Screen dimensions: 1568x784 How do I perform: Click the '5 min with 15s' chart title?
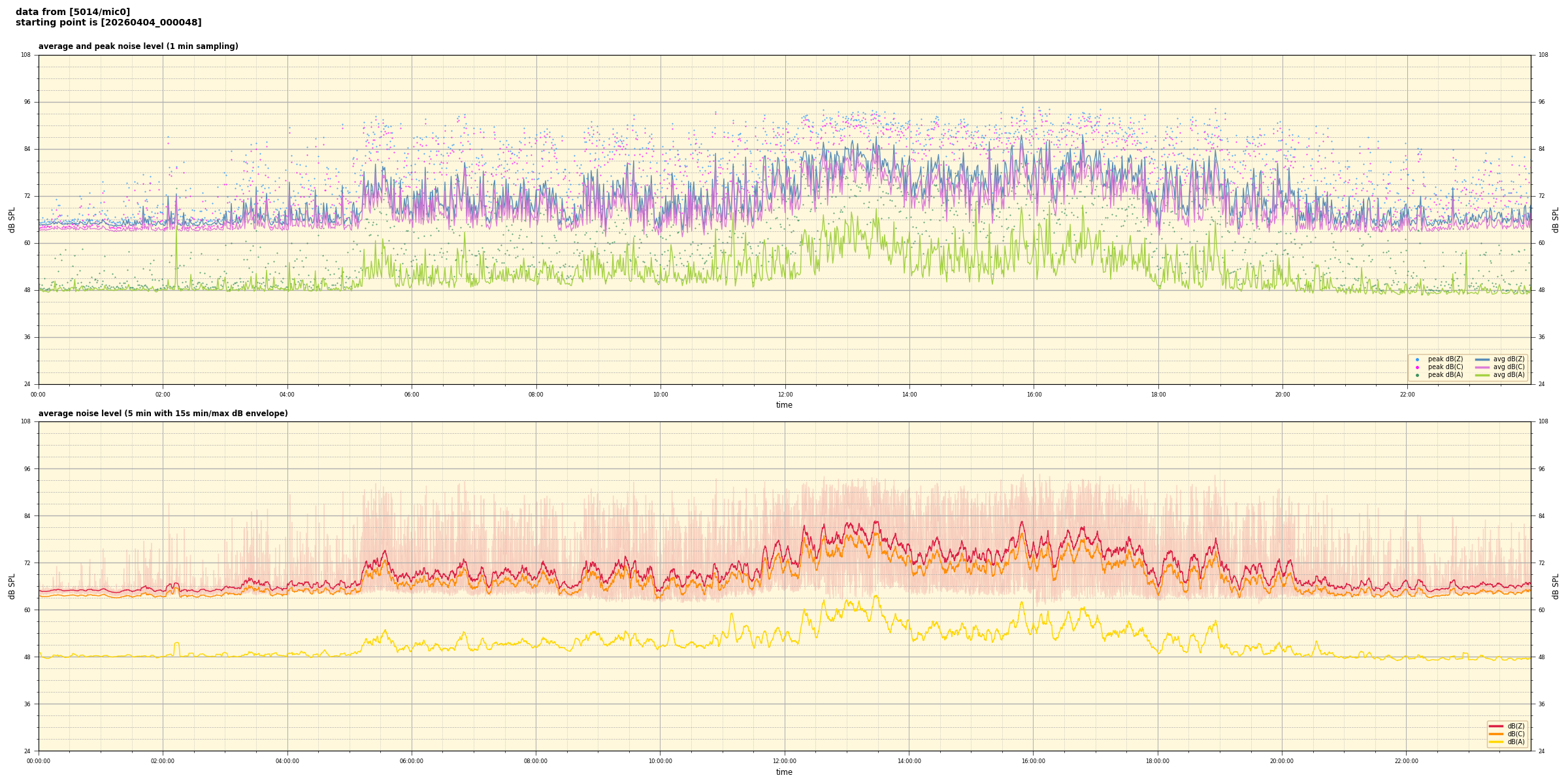coord(163,414)
